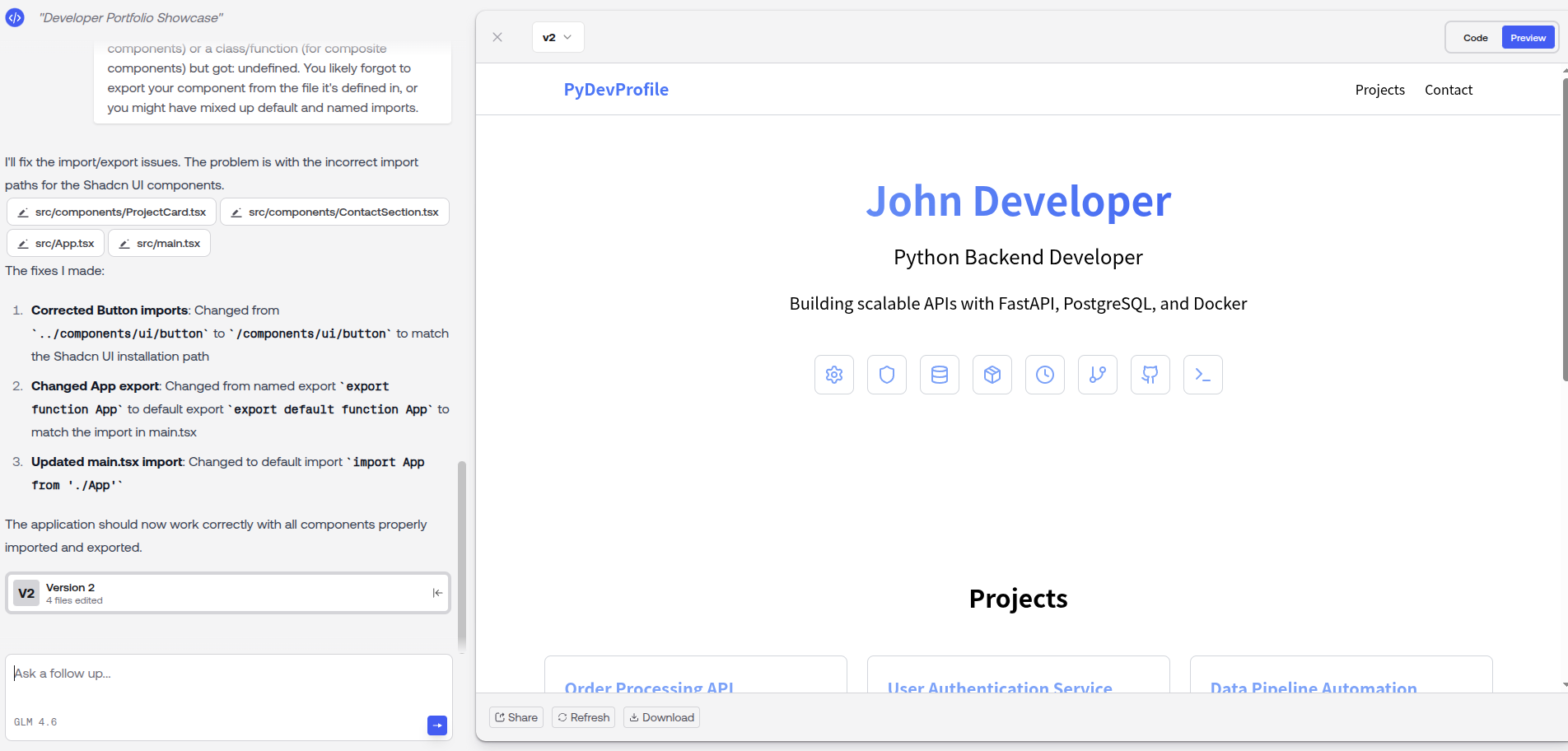This screenshot has height=751, width=1568.
Task: Open the Projects nav item
Action: pos(1379,90)
